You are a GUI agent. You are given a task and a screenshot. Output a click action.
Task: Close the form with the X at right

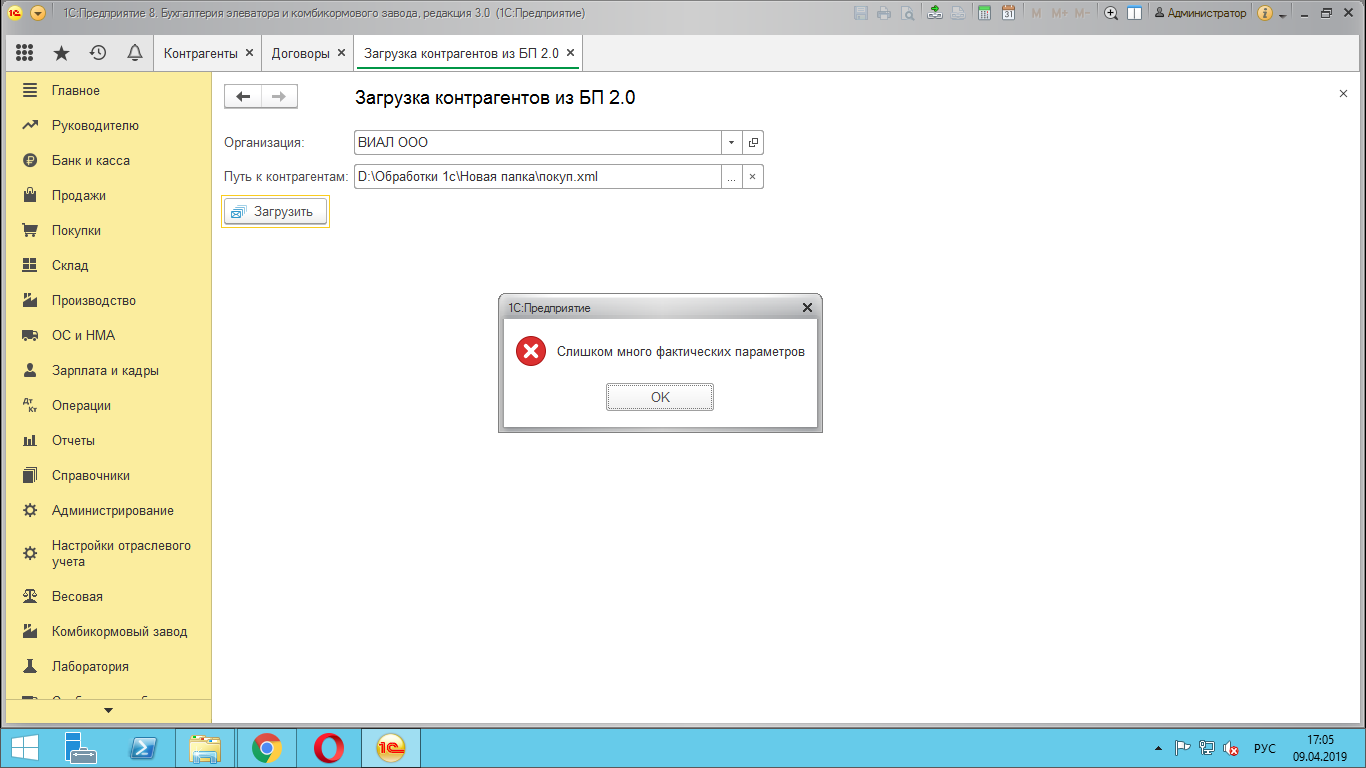[1343, 93]
